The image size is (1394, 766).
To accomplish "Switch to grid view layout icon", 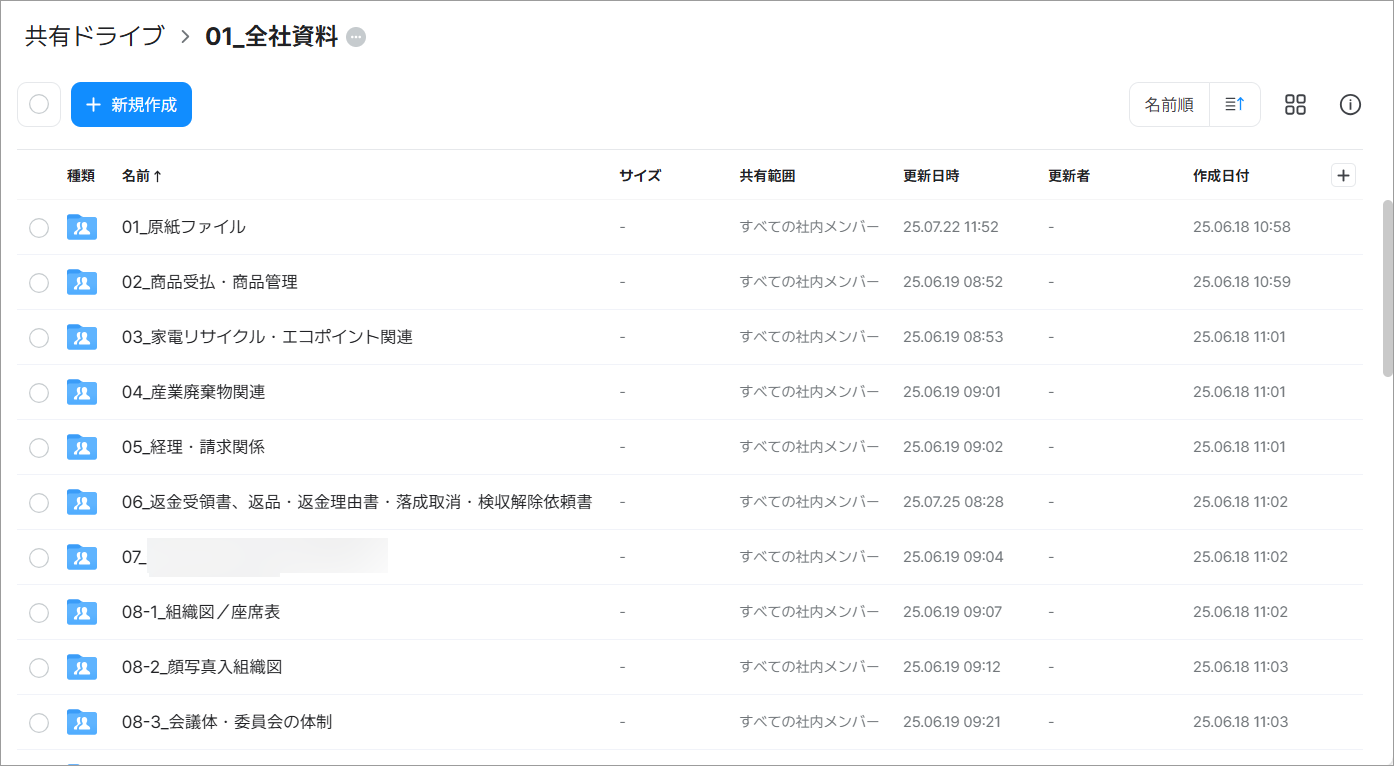I will (1295, 105).
